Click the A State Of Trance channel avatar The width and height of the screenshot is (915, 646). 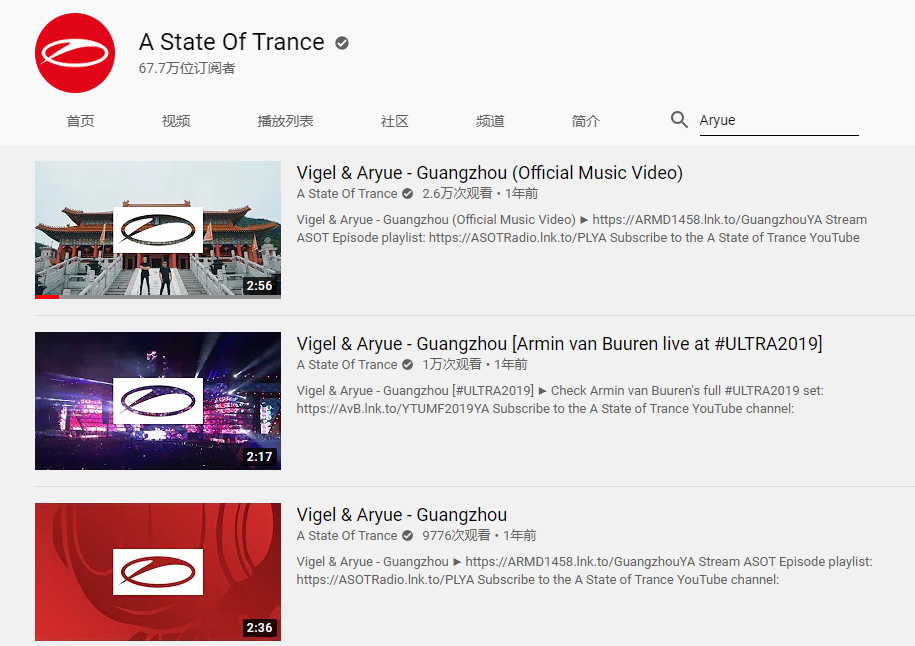coord(75,53)
